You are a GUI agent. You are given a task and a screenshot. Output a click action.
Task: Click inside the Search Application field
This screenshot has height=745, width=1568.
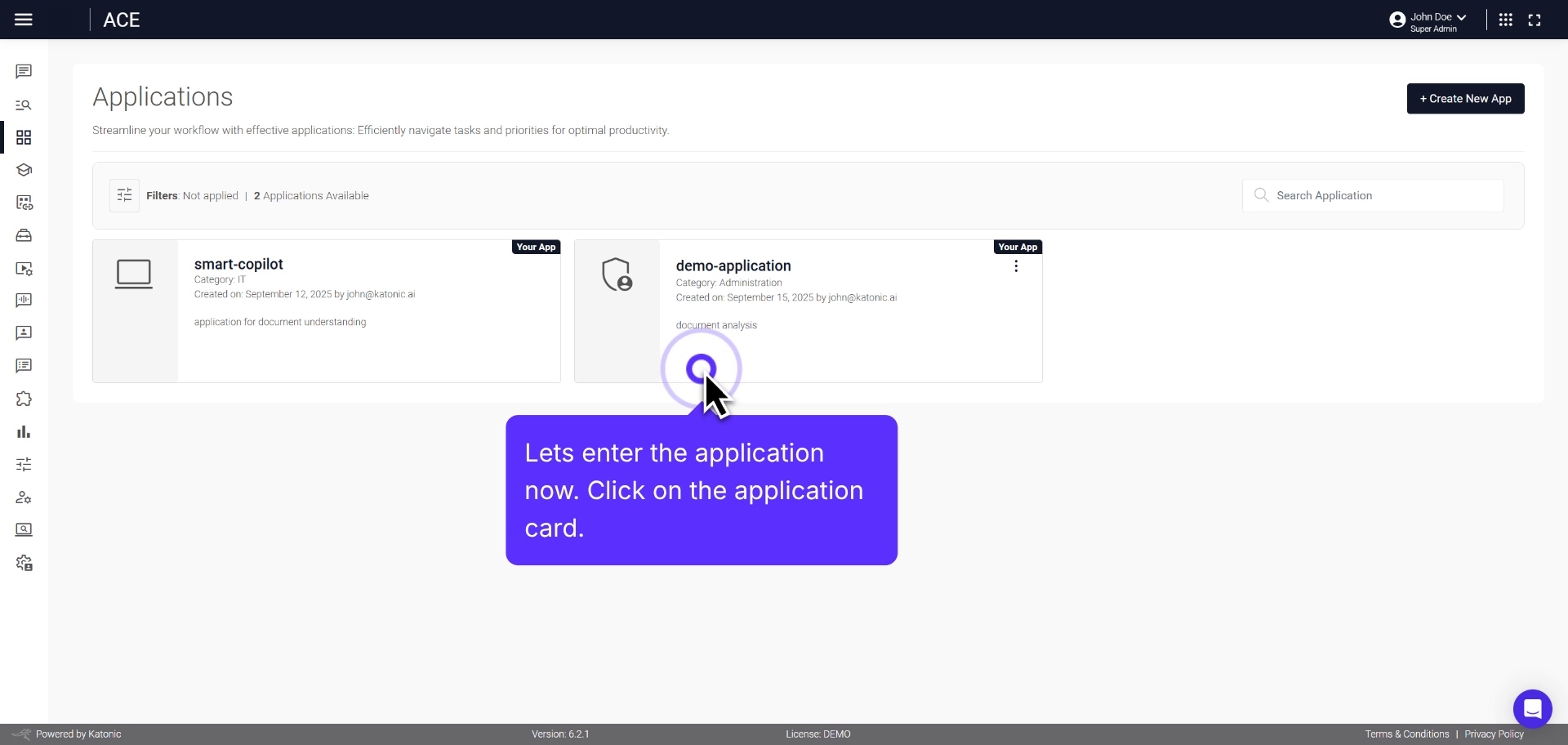point(1372,195)
